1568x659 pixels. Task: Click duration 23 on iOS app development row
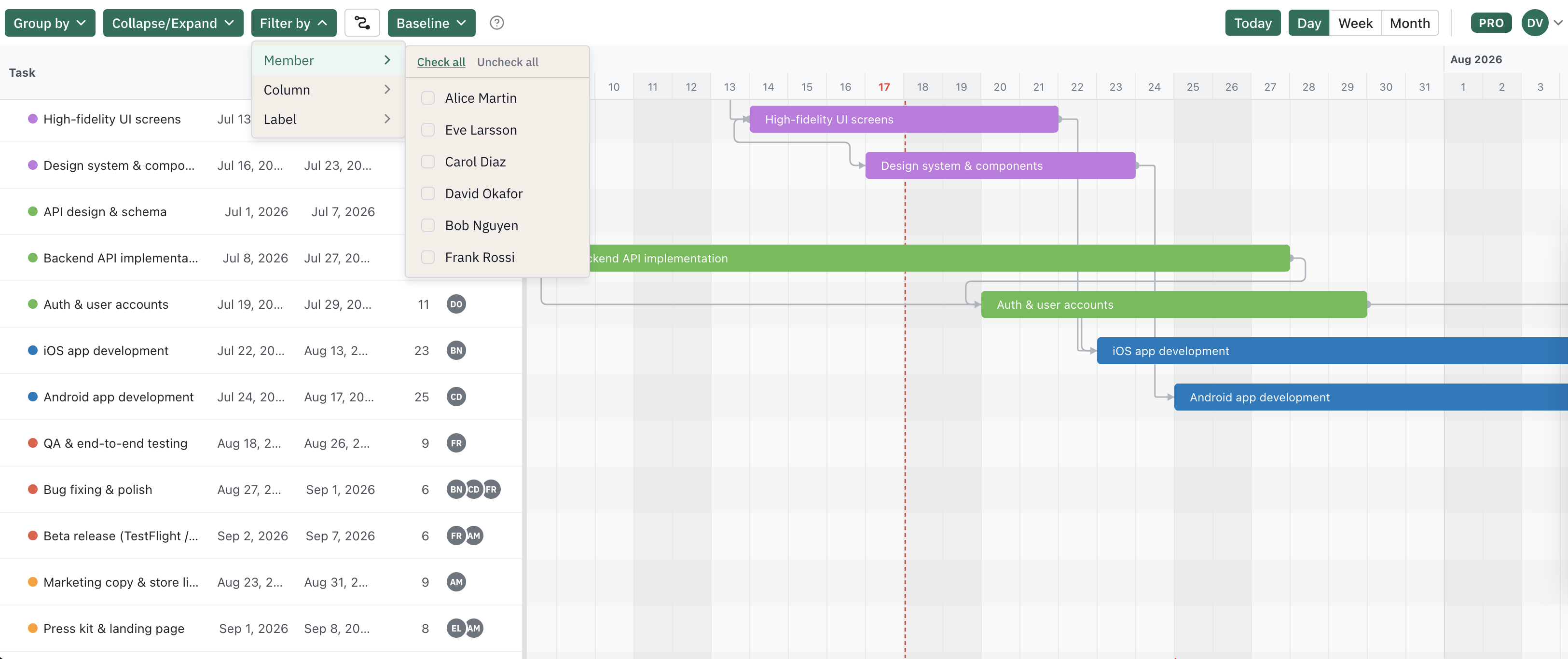click(421, 351)
